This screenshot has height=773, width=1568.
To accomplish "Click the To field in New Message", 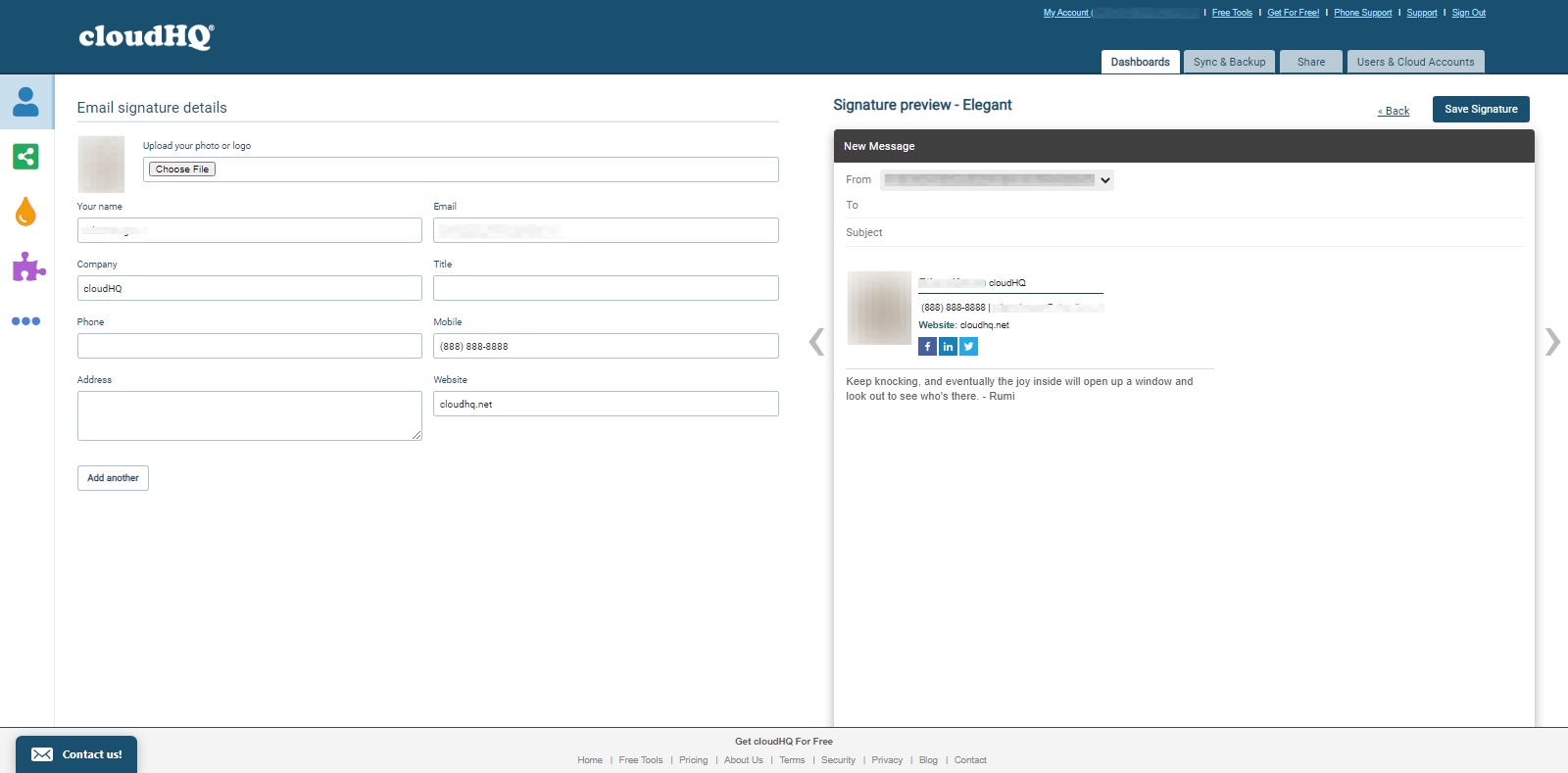I will coord(1183,206).
